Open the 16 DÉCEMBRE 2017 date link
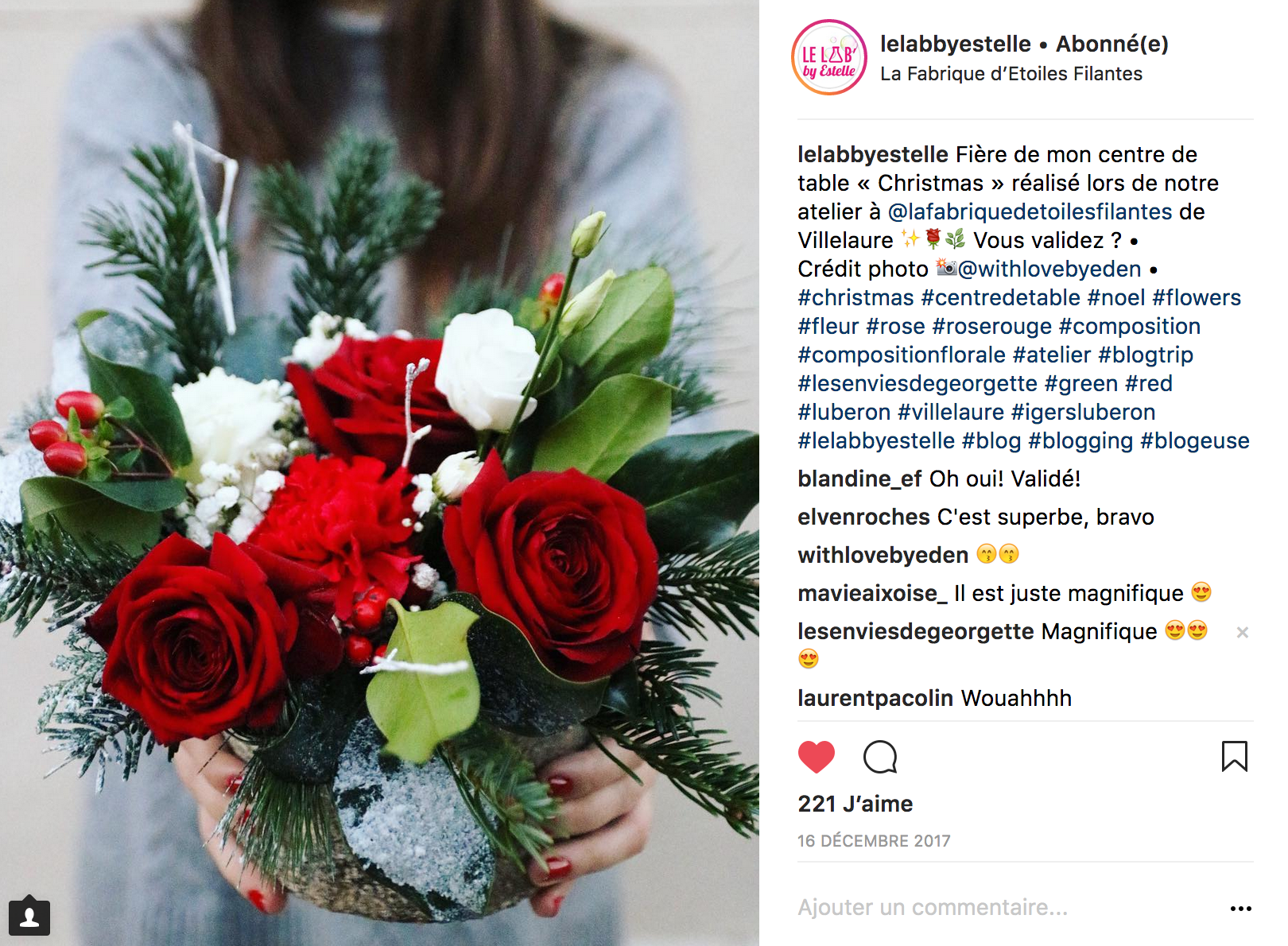This screenshot has height=946, width=1288. [874, 841]
